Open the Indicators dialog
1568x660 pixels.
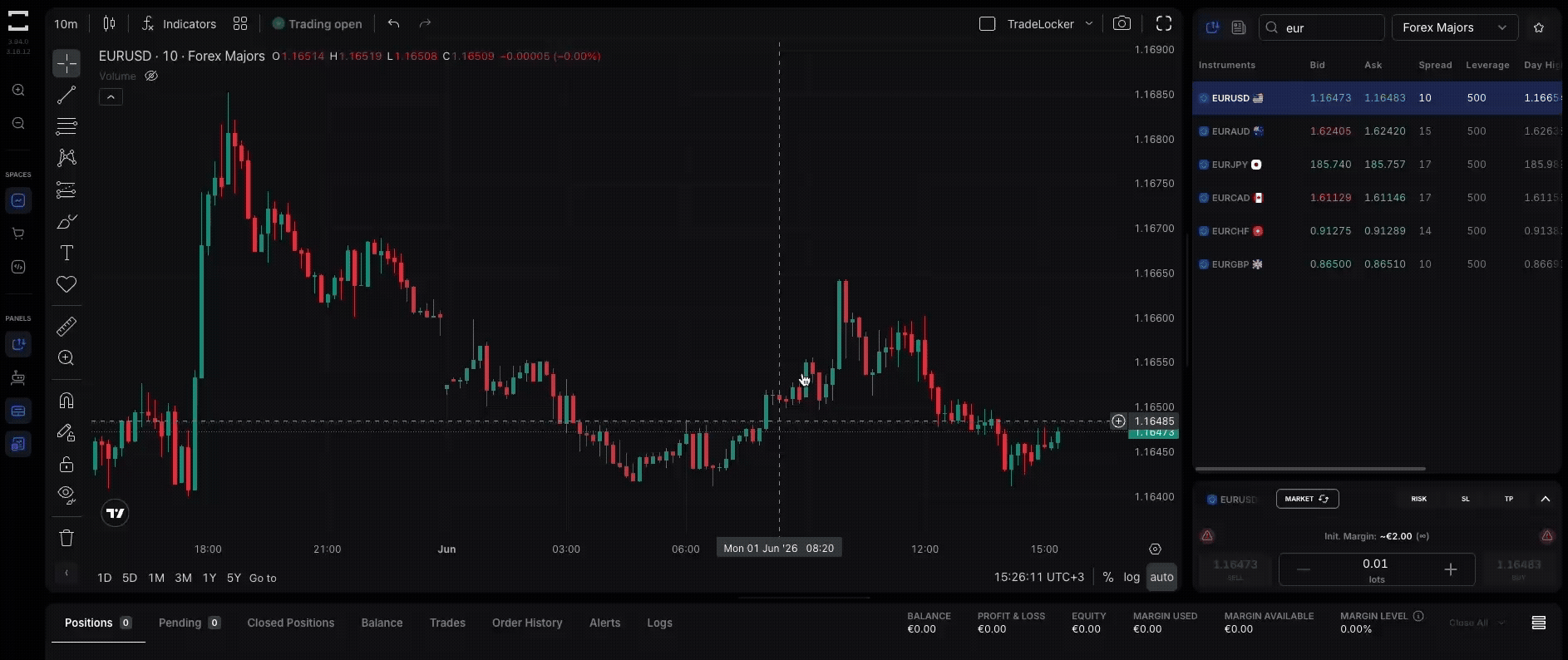(179, 23)
